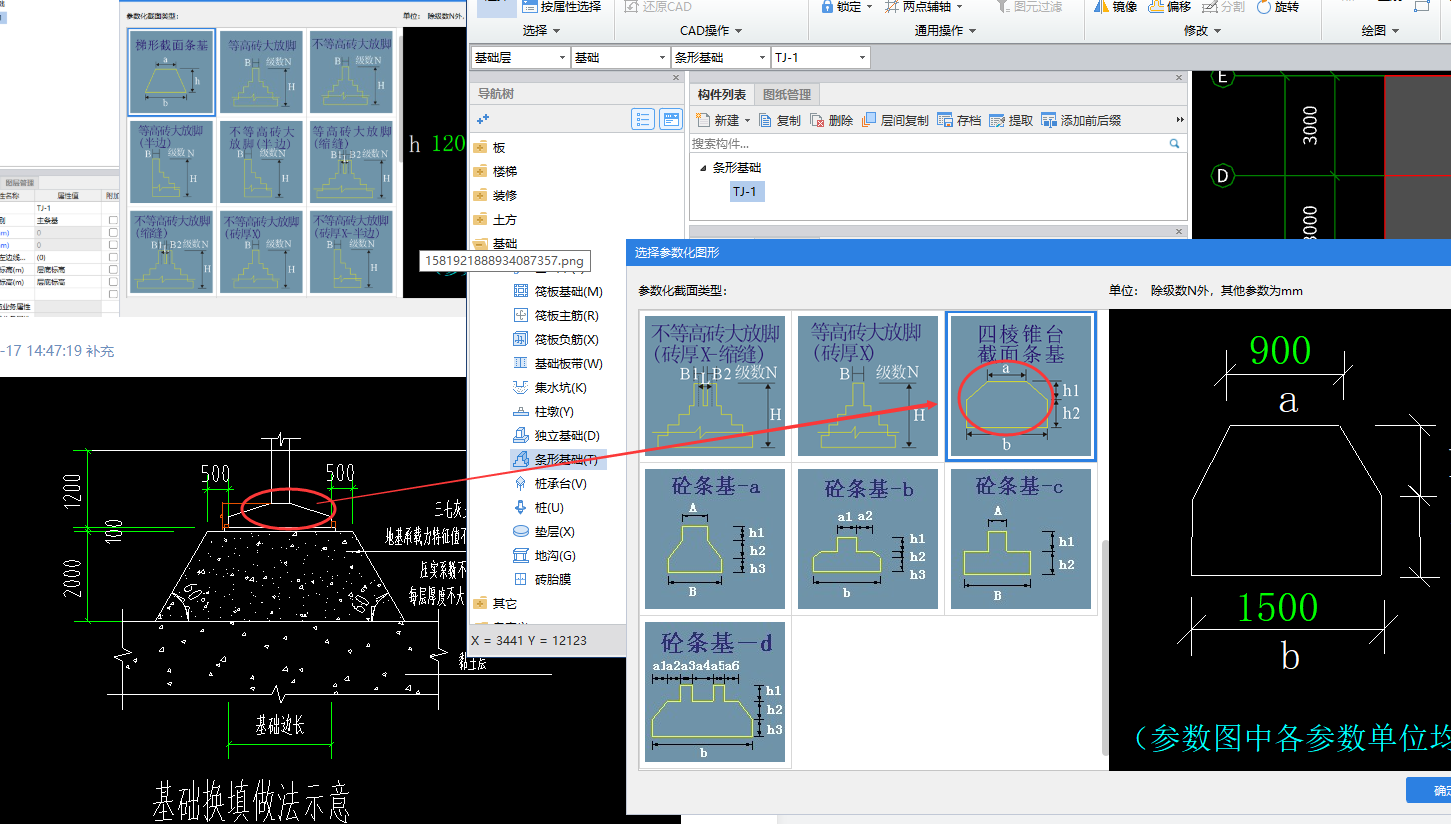Screen dimensions: 1451x824
Task: Click the 存档 archive icon
Action: point(945,120)
